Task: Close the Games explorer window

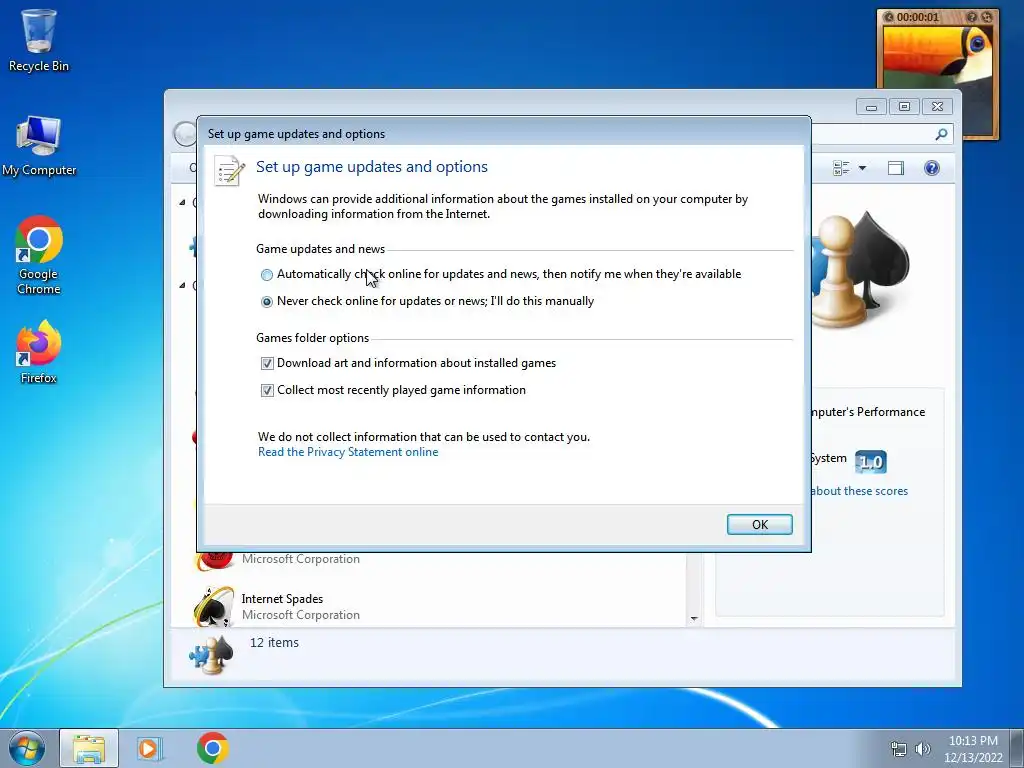Action: pyautogui.click(x=937, y=107)
